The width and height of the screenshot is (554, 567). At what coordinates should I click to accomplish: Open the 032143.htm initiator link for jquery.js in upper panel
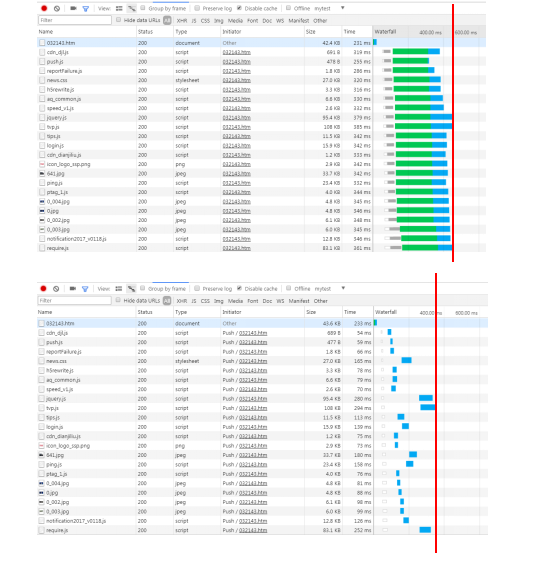(x=236, y=118)
